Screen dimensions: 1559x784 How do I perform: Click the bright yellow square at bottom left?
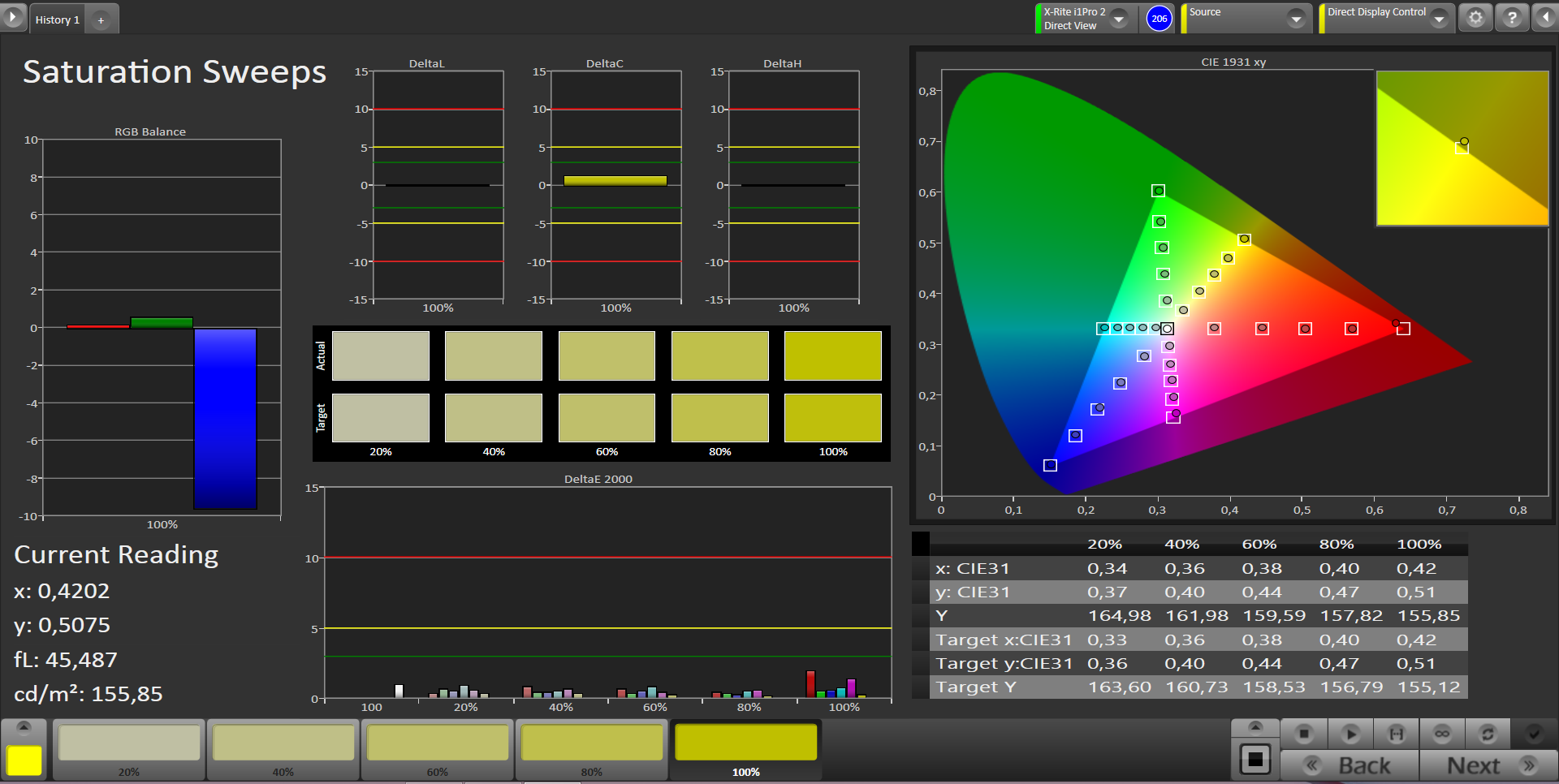point(24,760)
